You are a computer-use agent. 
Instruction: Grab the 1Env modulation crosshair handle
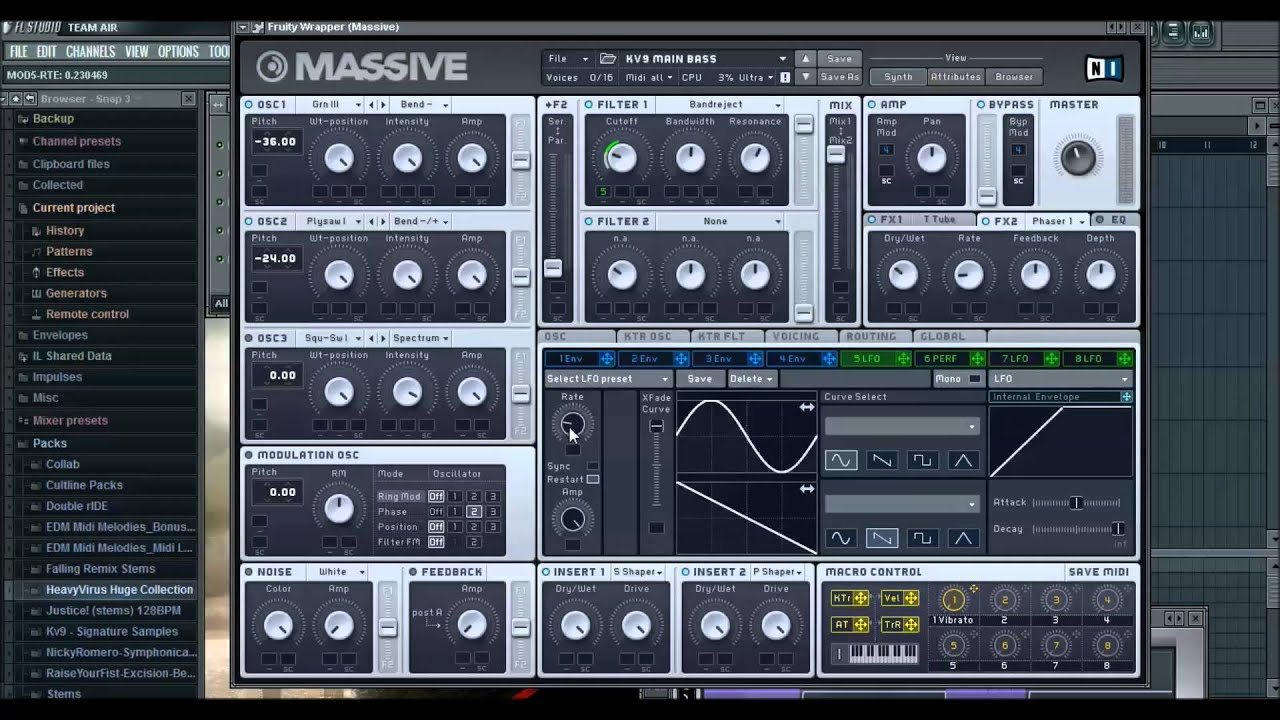[x=606, y=359]
